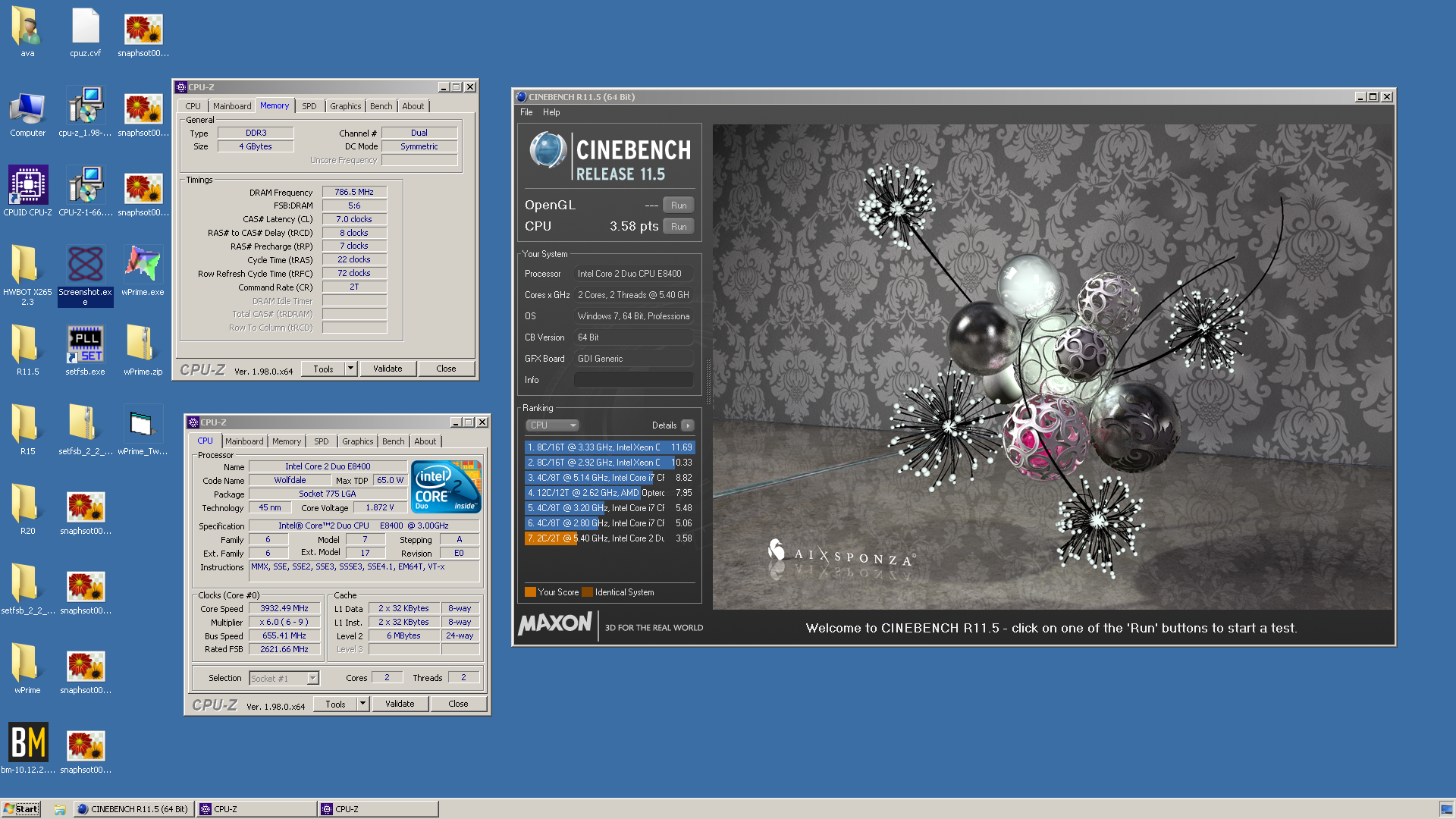The width and height of the screenshot is (1456, 819).
Task: Launch CPUID CPU-Z desktop shortcut
Action: [27, 191]
